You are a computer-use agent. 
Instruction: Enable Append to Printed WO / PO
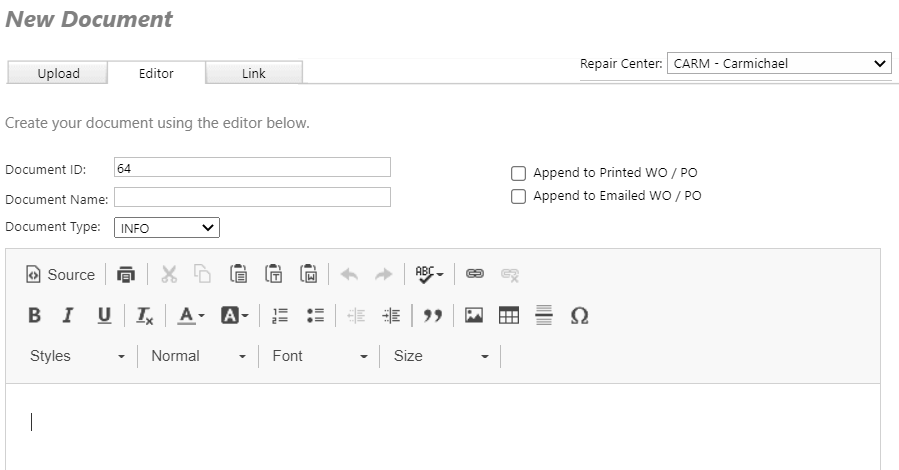(518, 173)
